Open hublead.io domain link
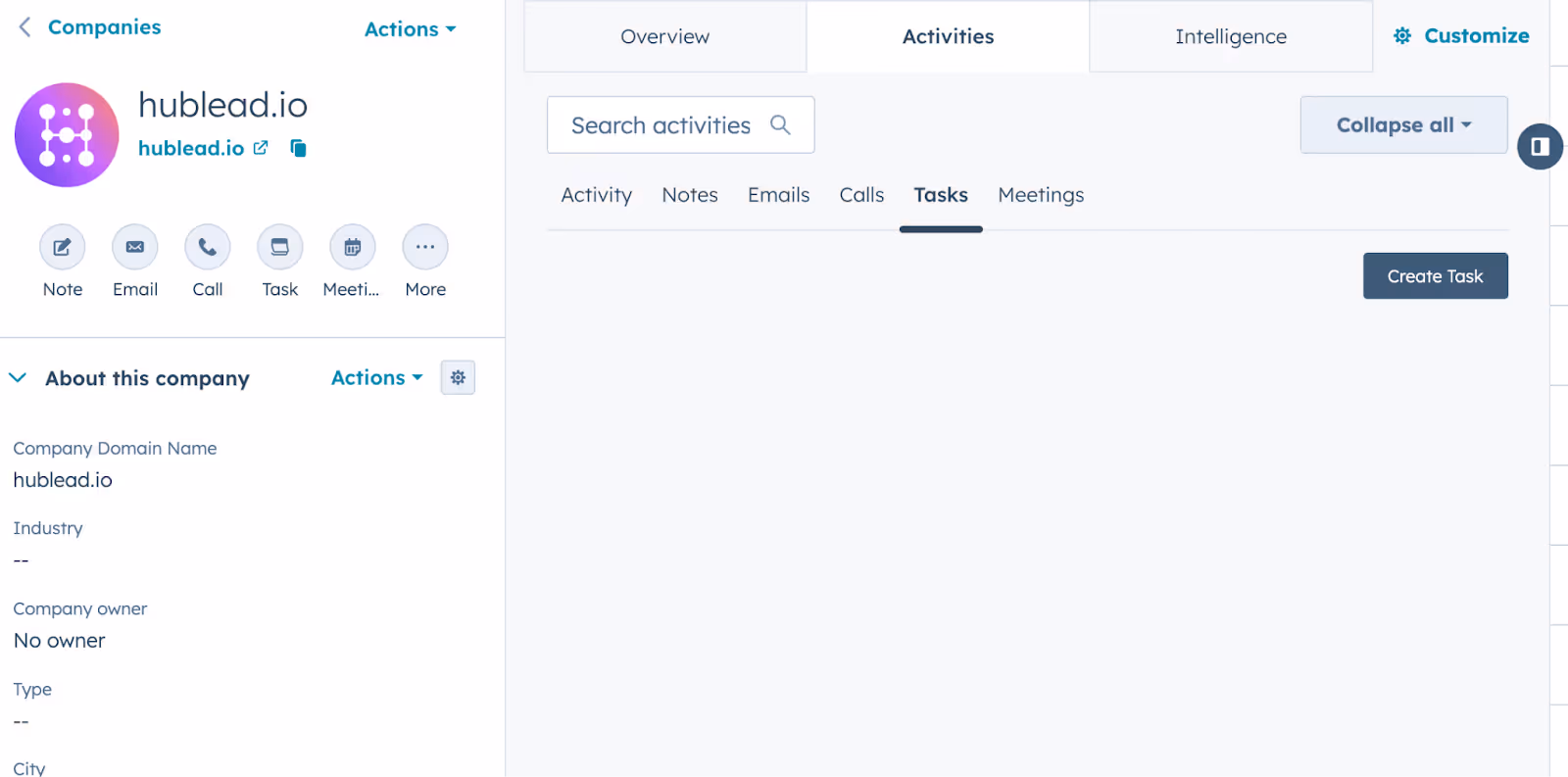 (191, 148)
